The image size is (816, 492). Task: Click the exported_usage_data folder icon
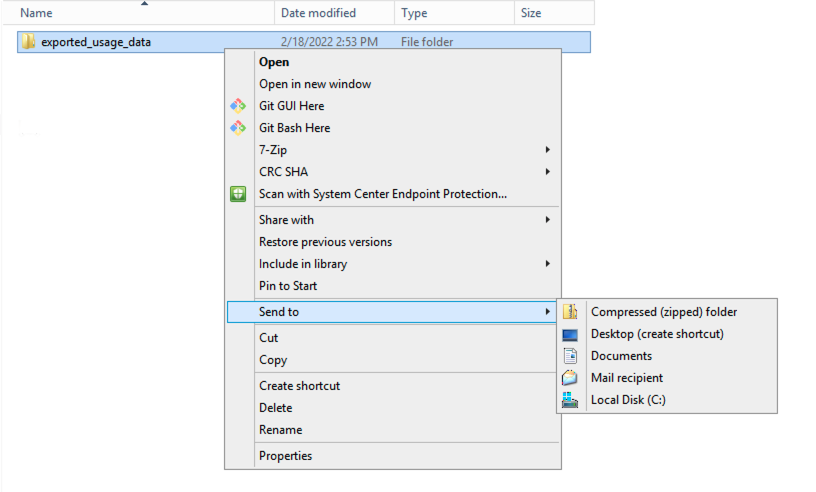29,42
